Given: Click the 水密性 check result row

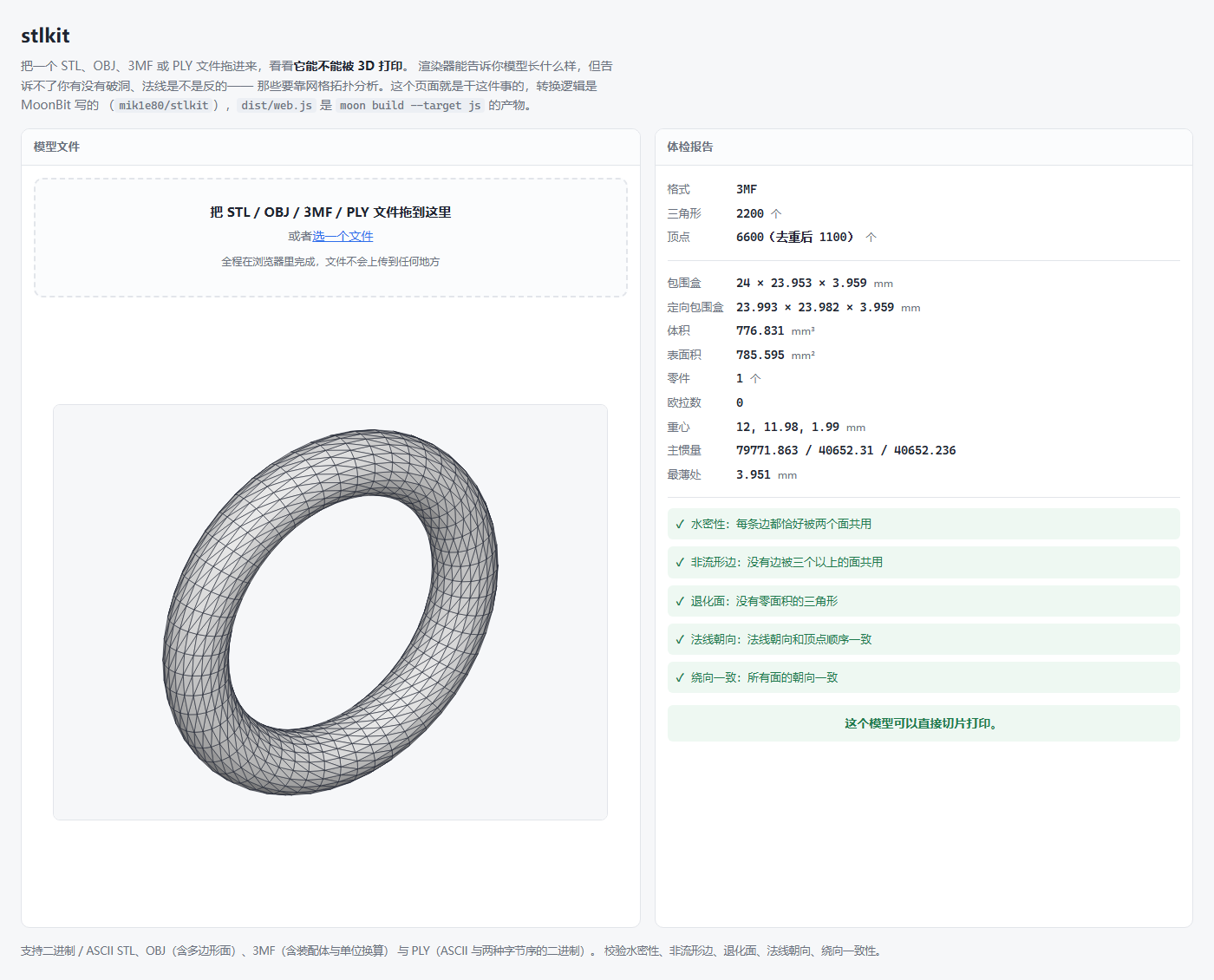Looking at the screenshot, I should [924, 524].
